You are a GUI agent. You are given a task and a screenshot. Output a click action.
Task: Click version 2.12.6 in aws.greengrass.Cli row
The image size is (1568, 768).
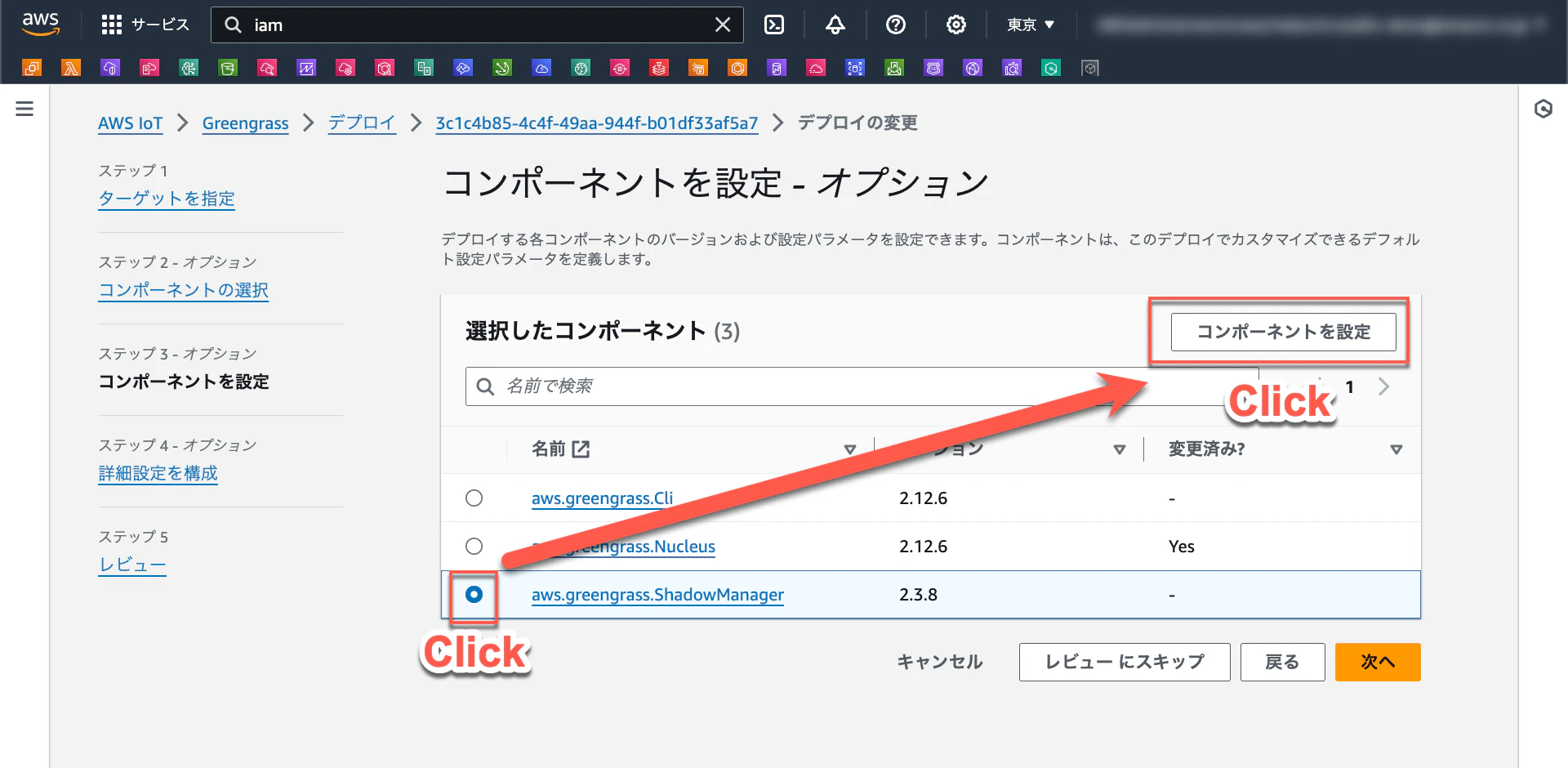(x=923, y=498)
